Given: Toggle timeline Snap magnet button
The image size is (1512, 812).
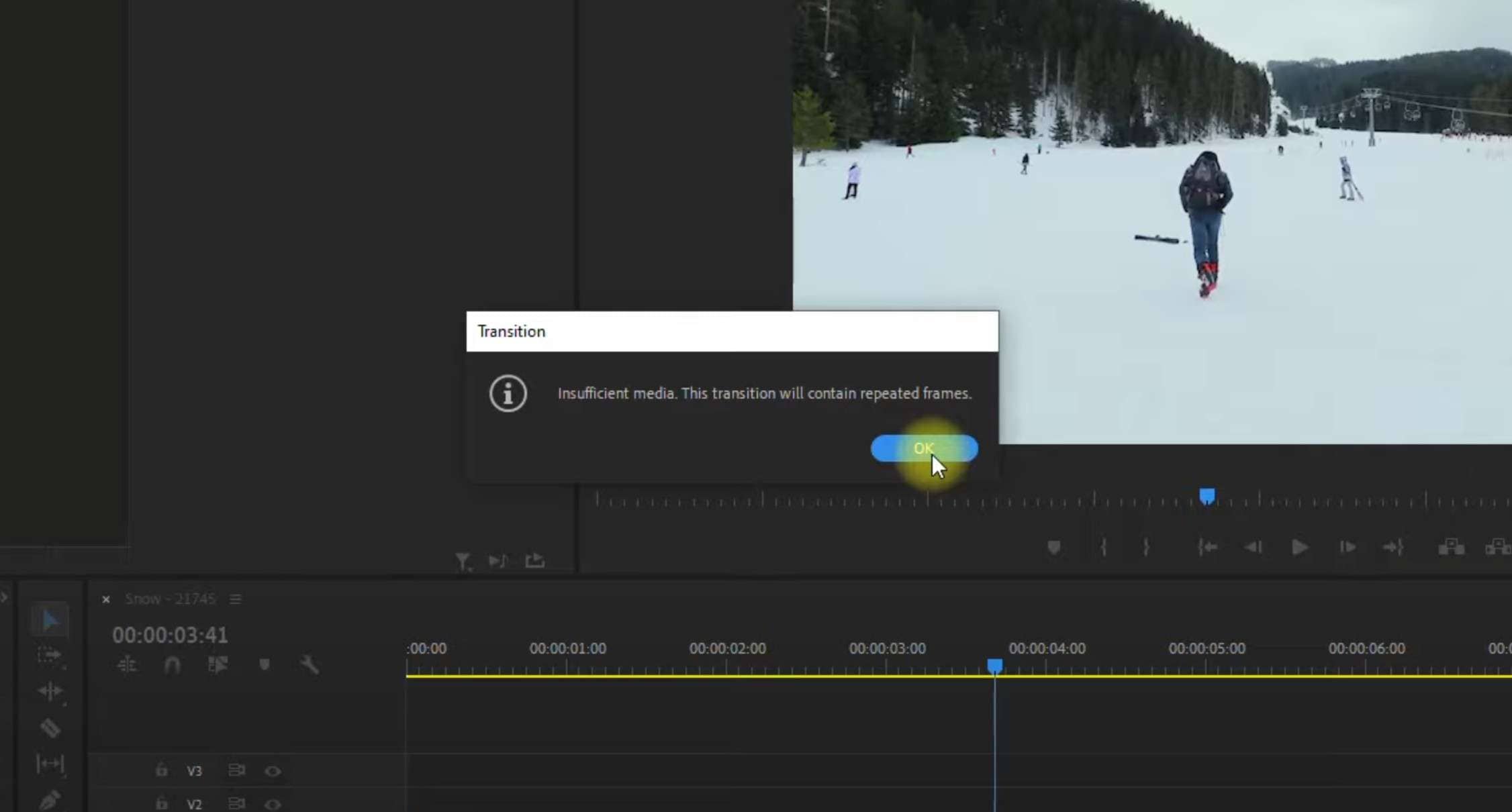Looking at the screenshot, I should (172, 665).
